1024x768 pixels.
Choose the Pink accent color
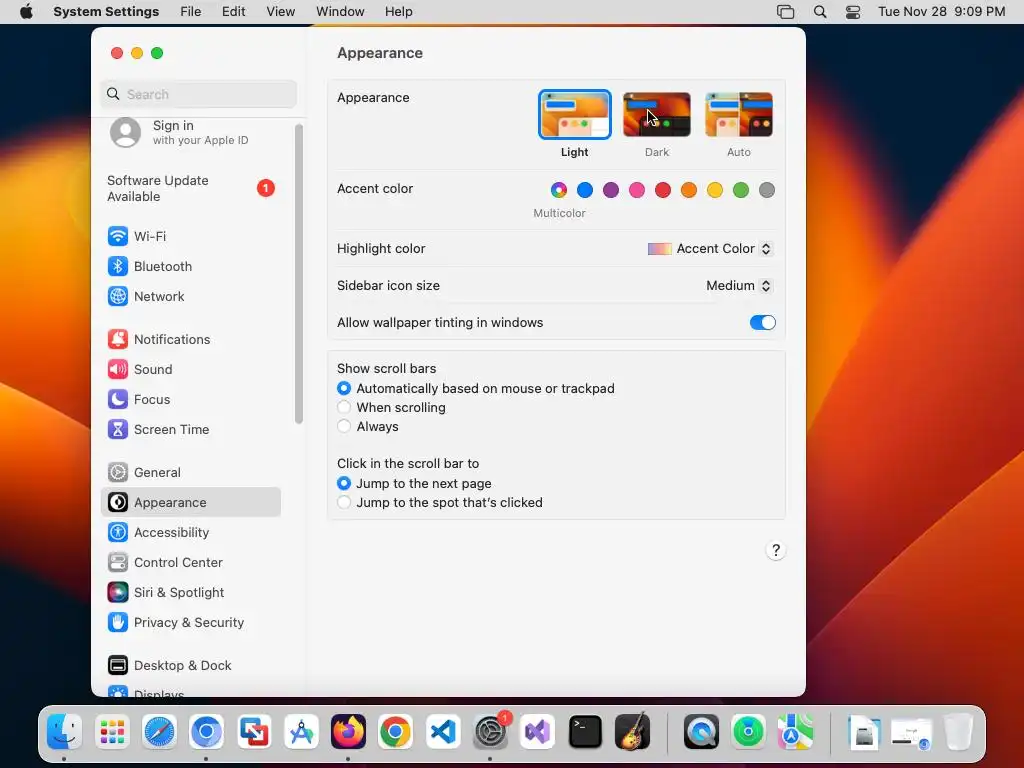point(637,190)
